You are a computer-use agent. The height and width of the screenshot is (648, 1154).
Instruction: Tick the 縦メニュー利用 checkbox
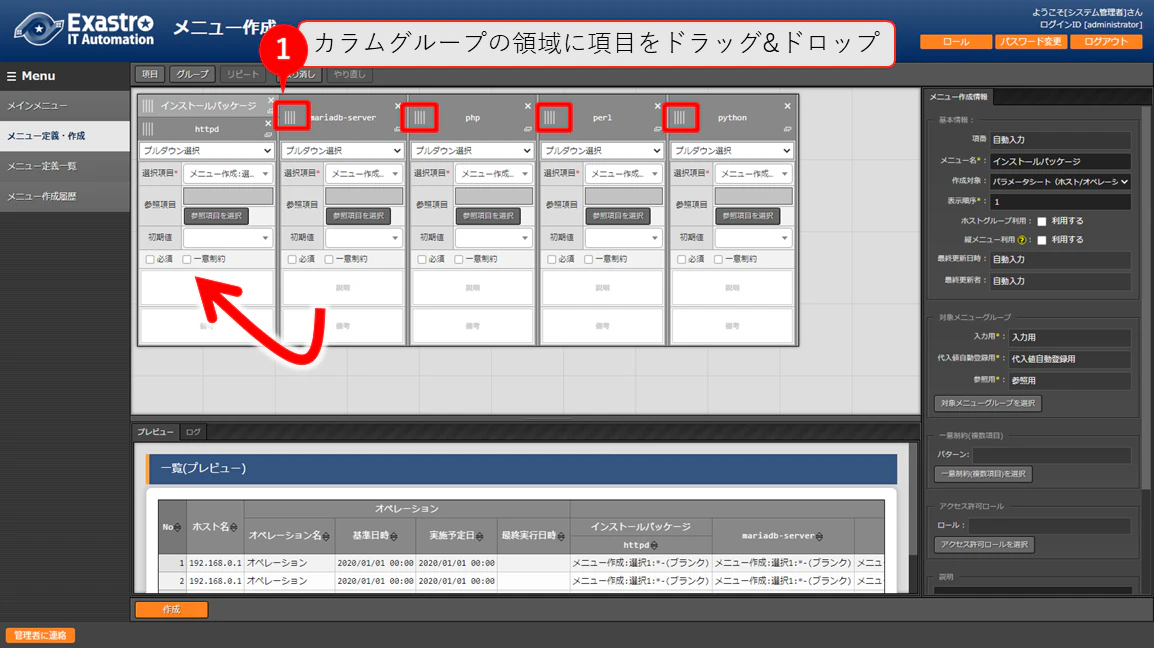[1042, 240]
